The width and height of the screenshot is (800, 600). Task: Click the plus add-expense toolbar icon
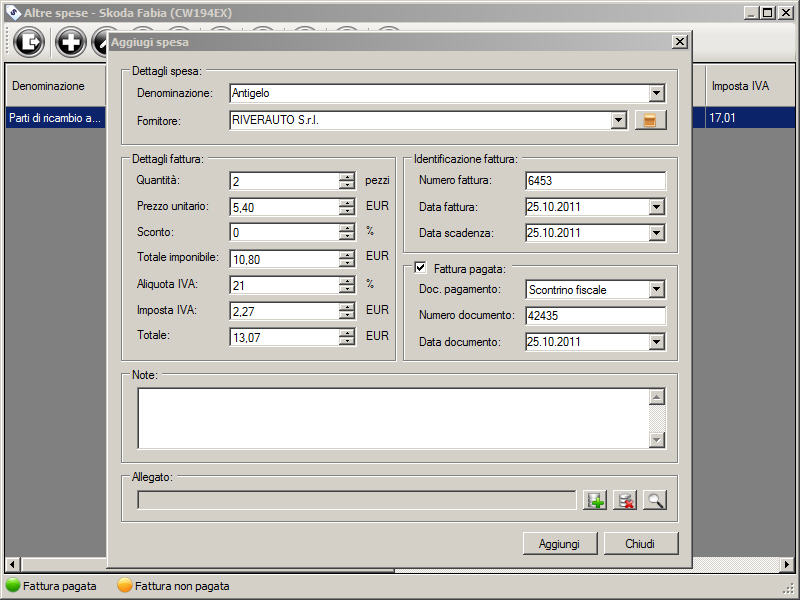point(70,41)
